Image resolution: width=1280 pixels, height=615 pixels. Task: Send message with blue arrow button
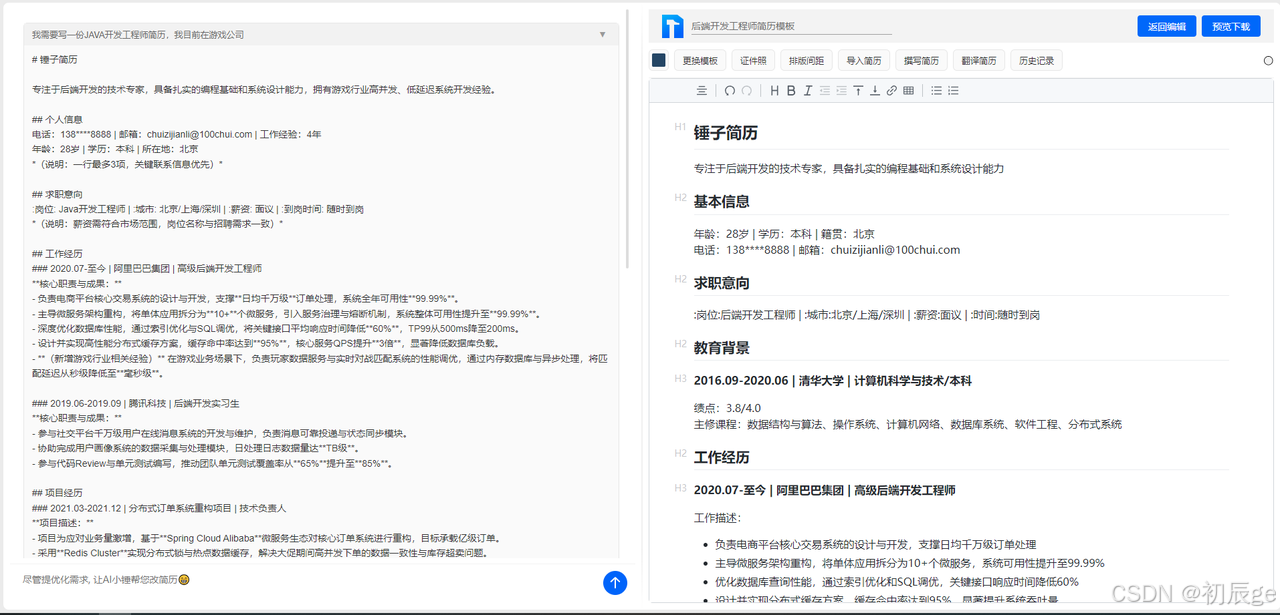(616, 582)
